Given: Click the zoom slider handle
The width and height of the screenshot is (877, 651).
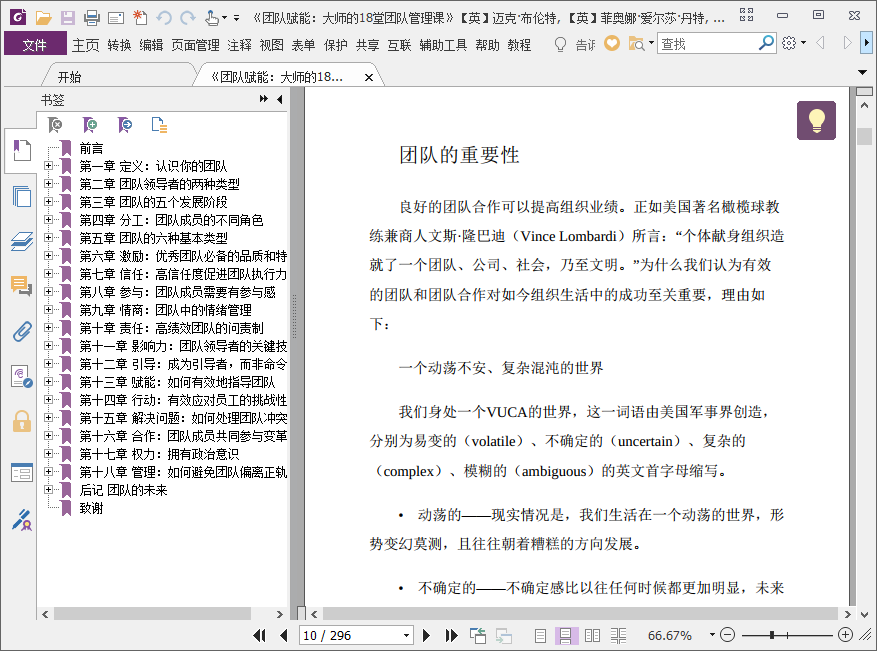Looking at the screenshot, I should pos(772,635).
